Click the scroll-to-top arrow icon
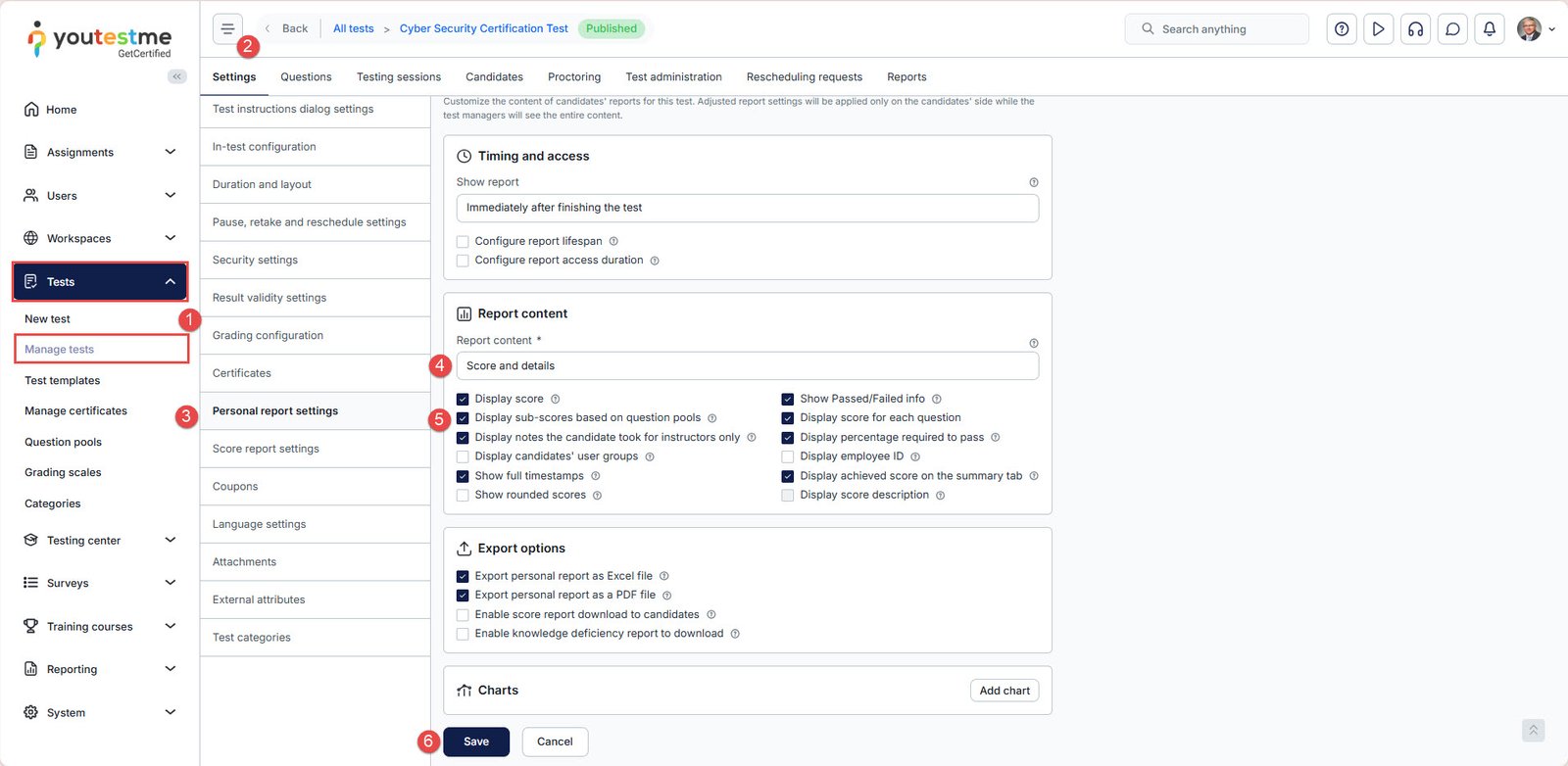Screen dimensions: 1568x766 (1533, 730)
